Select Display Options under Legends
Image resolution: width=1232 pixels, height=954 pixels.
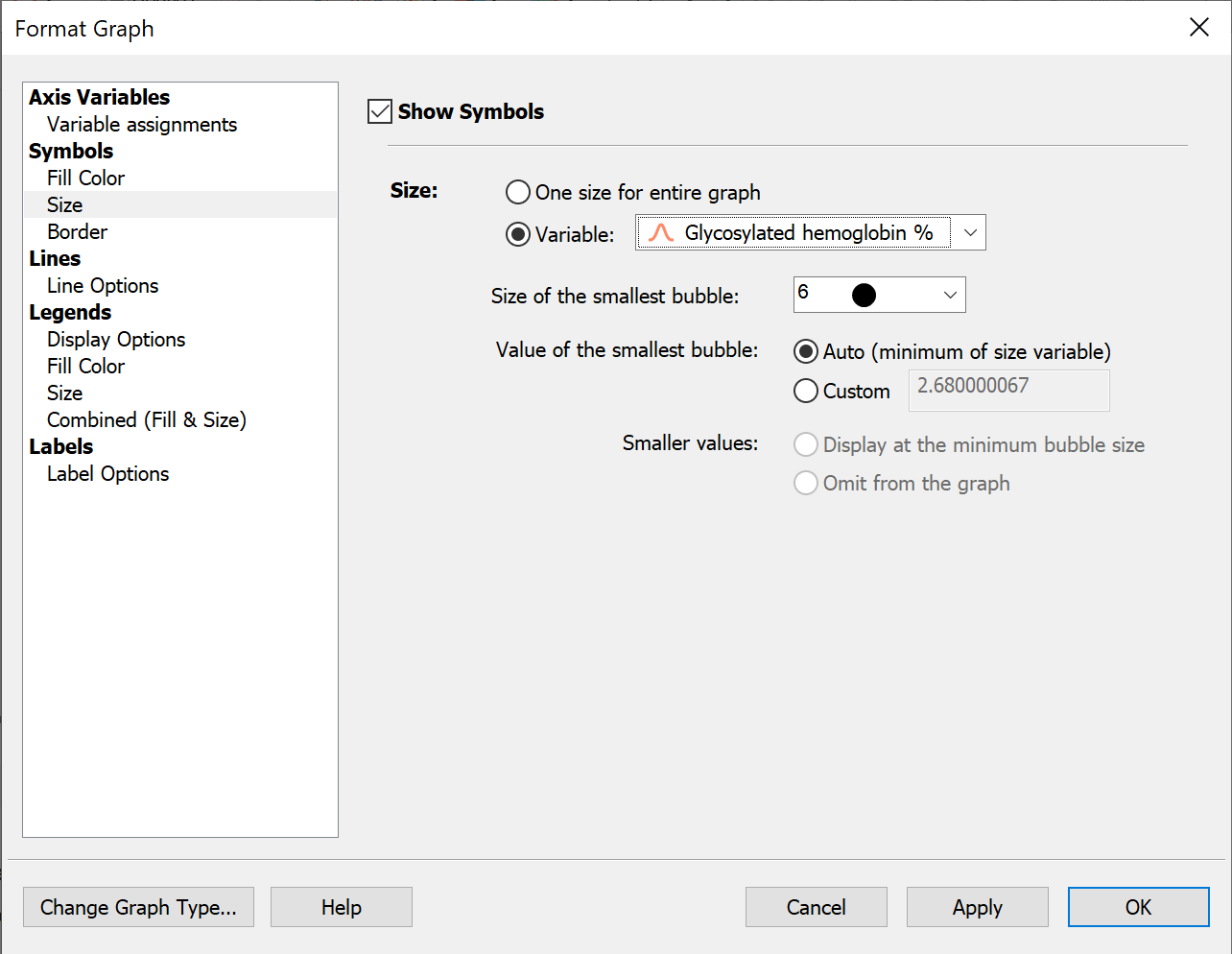[x=115, y=339]
